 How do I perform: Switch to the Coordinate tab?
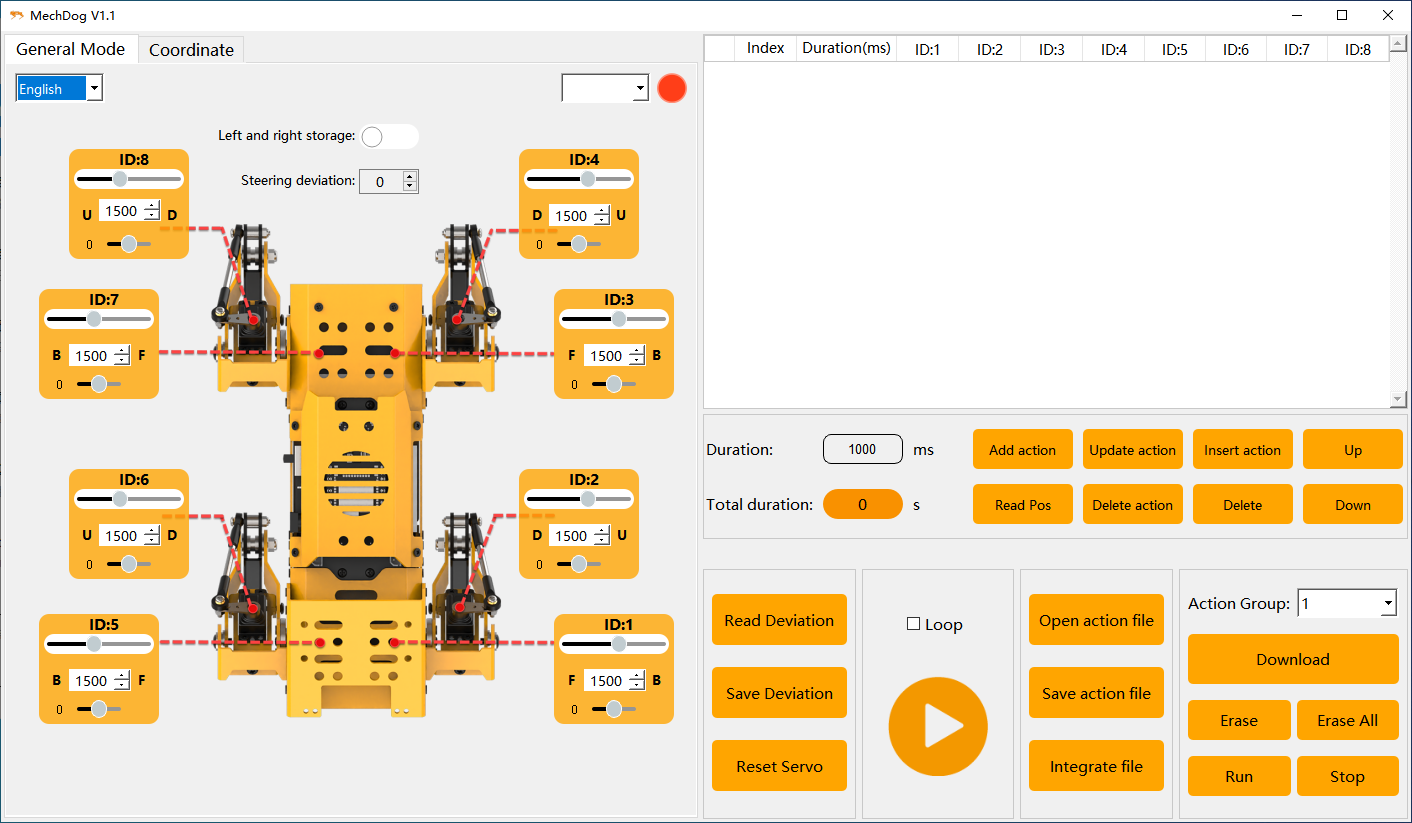(x=191, y=50)
